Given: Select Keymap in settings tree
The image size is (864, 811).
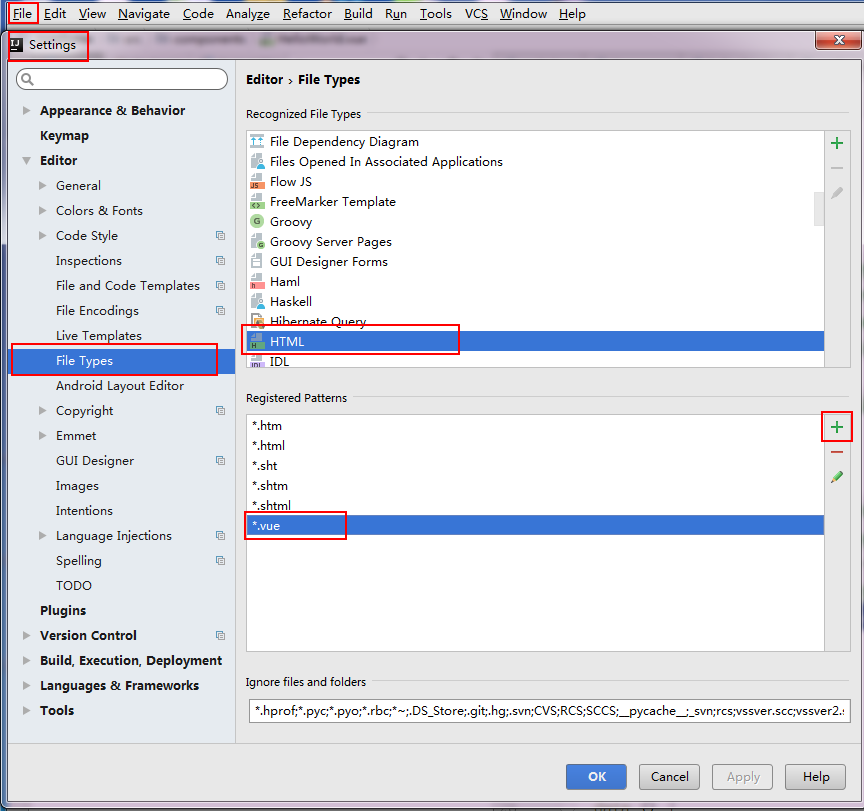Looking at the screenshot, I should pos(64,136).
